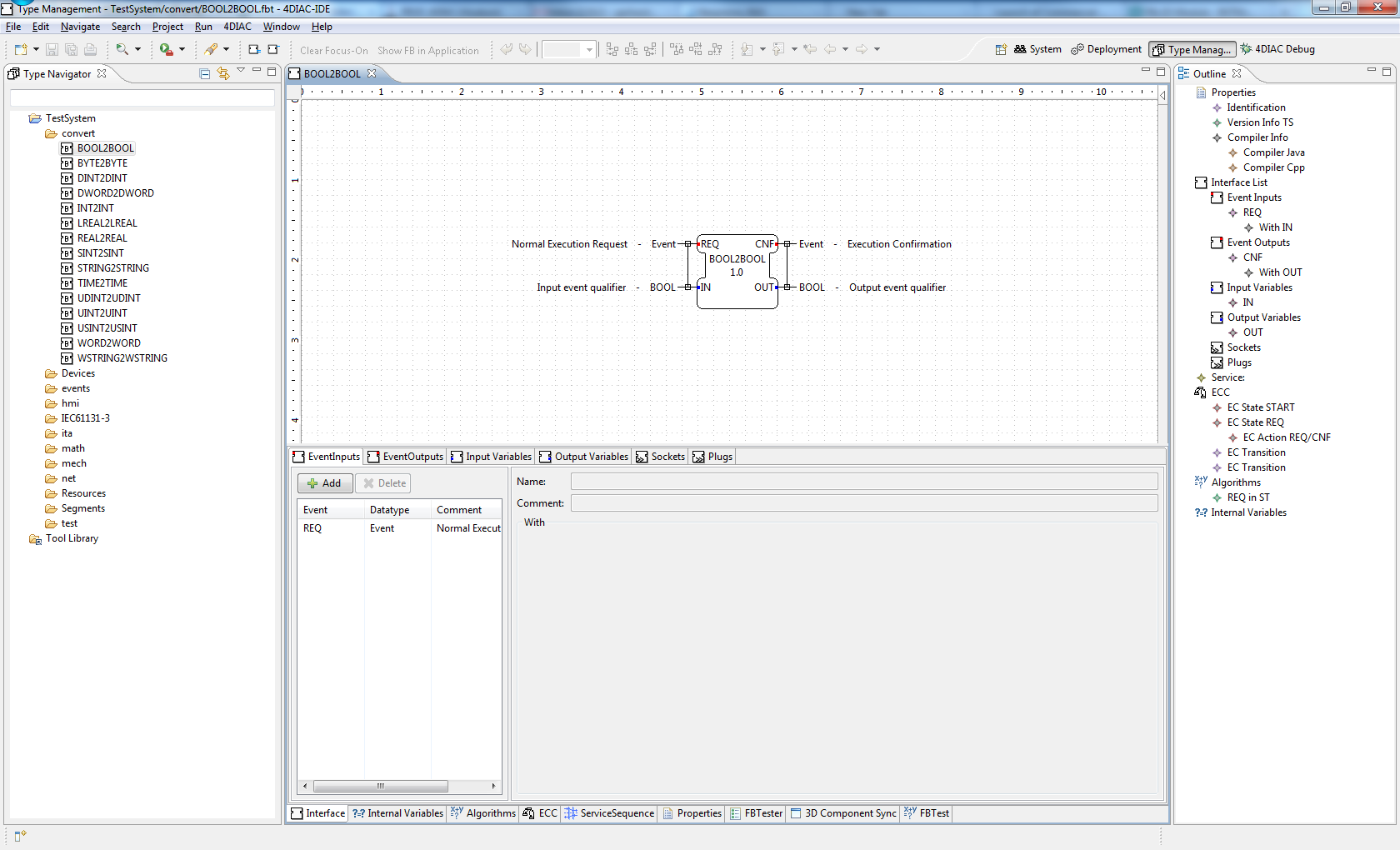Click the Save toolbar icon
The width and height of the screenshot is (1400, 850).
tap(52, 50)
